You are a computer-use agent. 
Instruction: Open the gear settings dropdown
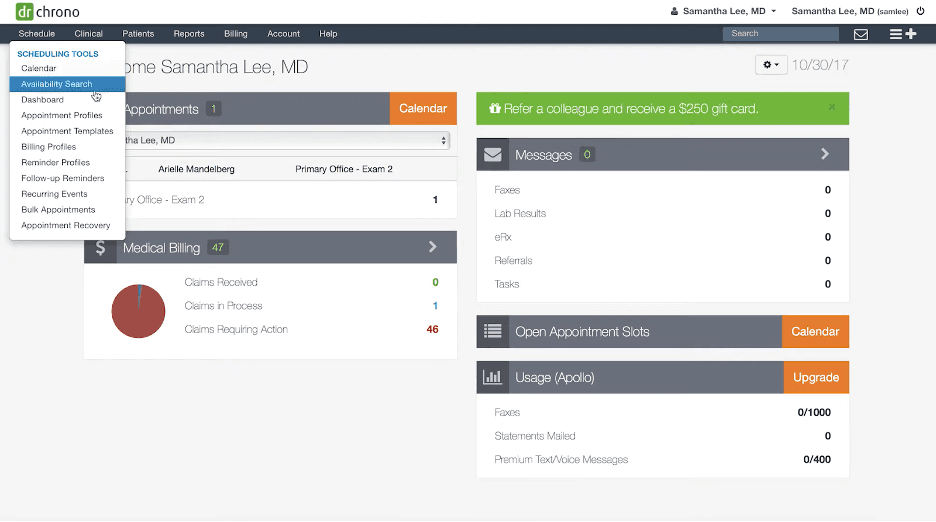click(x=770, y=65)
